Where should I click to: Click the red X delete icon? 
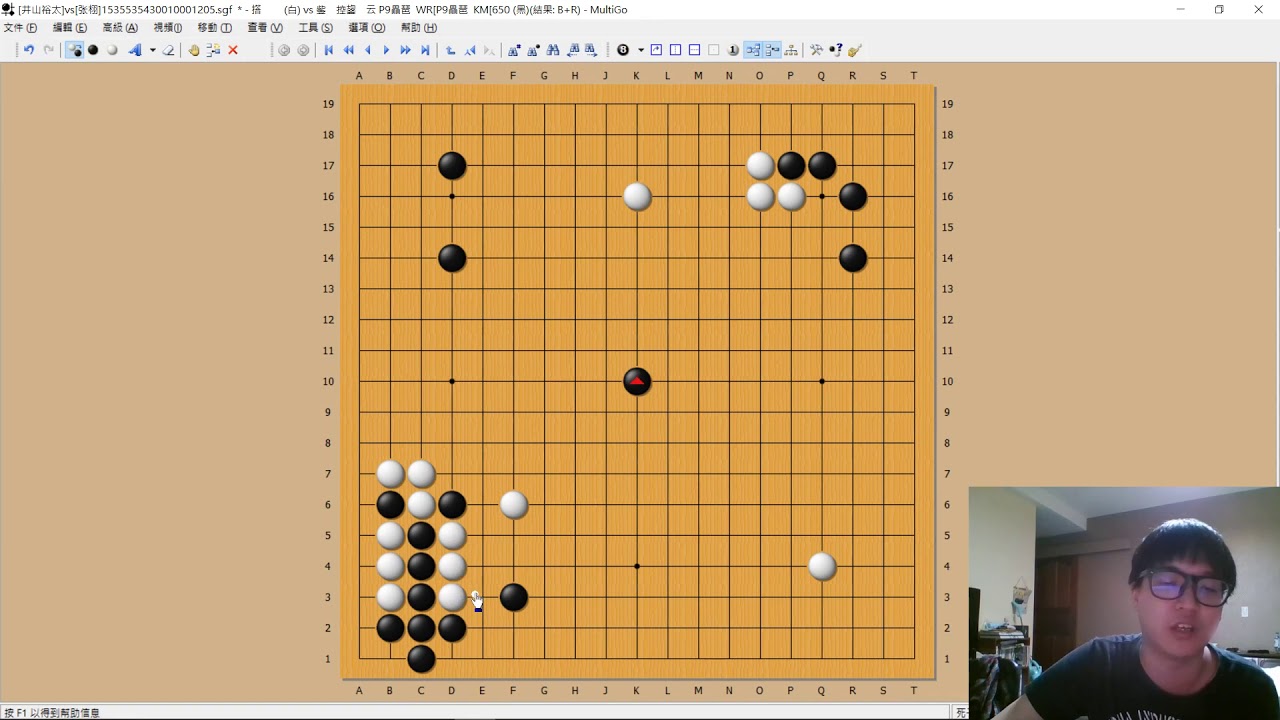tap(233, 50)
